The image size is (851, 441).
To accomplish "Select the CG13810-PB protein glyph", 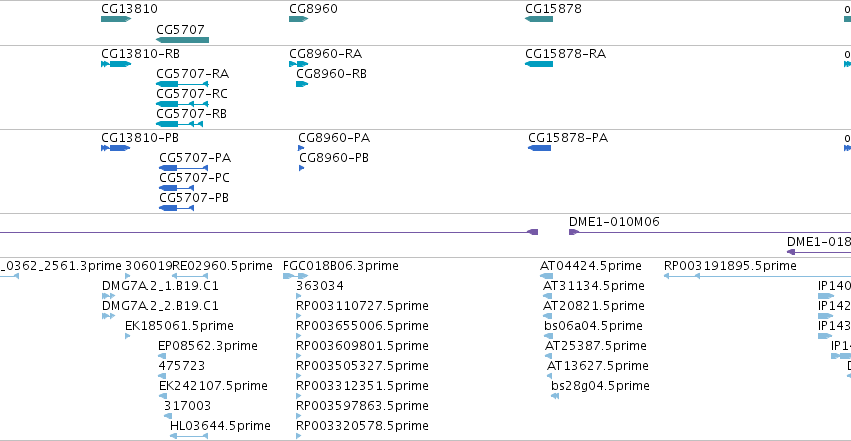I will pyautogui.click(x=116, y=148).
